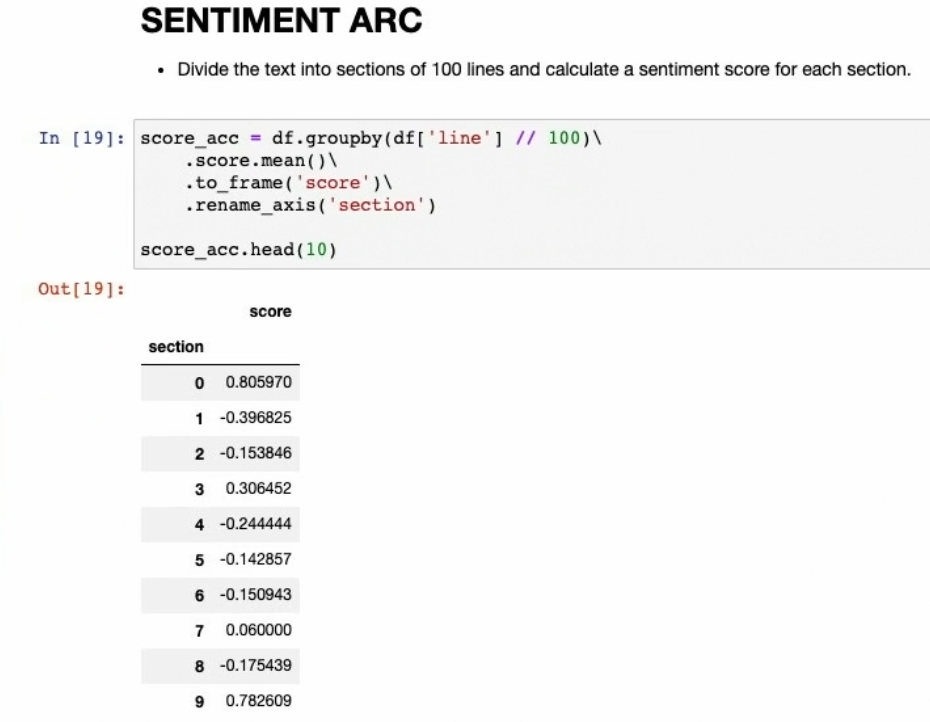930x722 pixels.
Task: Click the score column header
Action: click(x=271, y=312)
